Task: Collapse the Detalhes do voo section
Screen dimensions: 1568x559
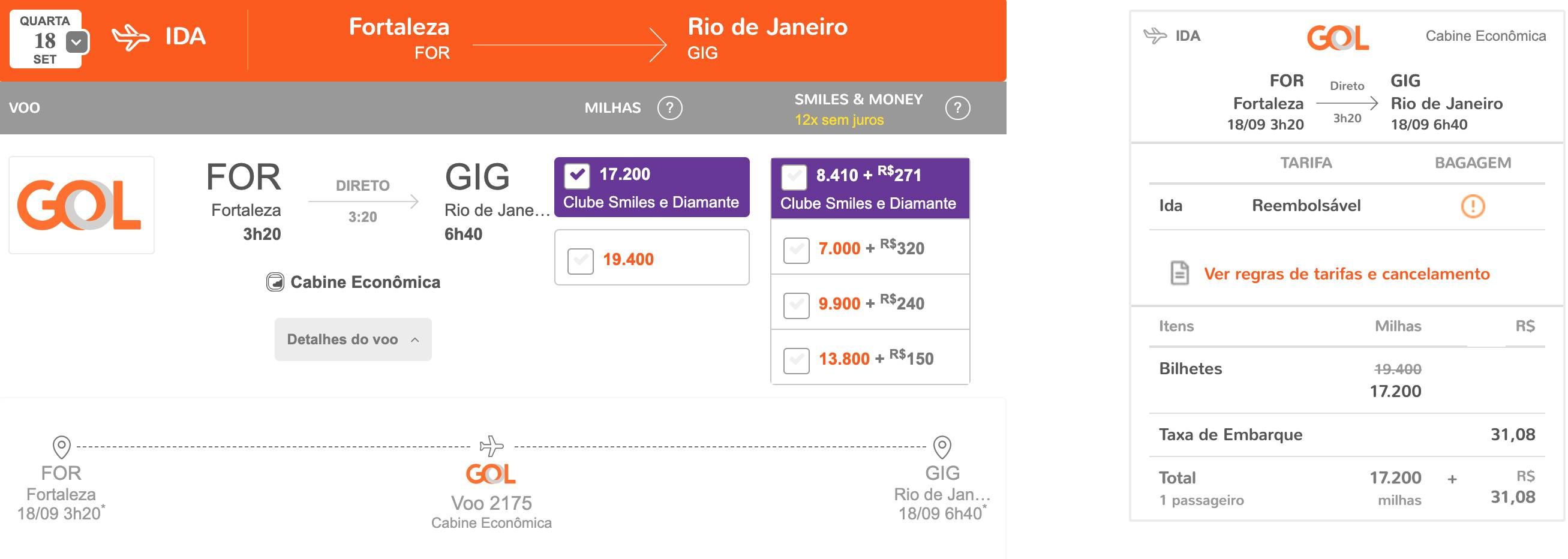Action: (353, 339)
